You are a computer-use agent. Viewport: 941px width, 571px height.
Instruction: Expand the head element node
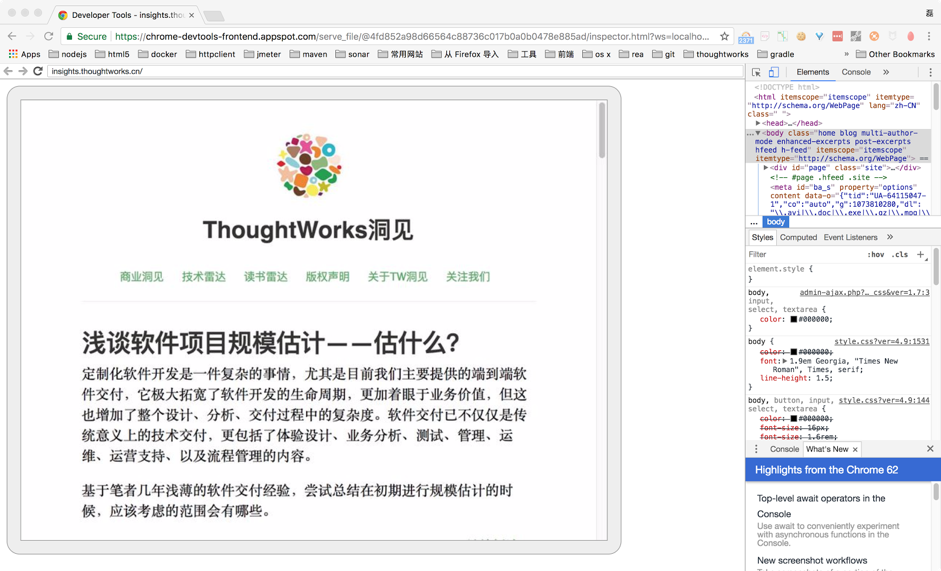click(x=758, y=123)
